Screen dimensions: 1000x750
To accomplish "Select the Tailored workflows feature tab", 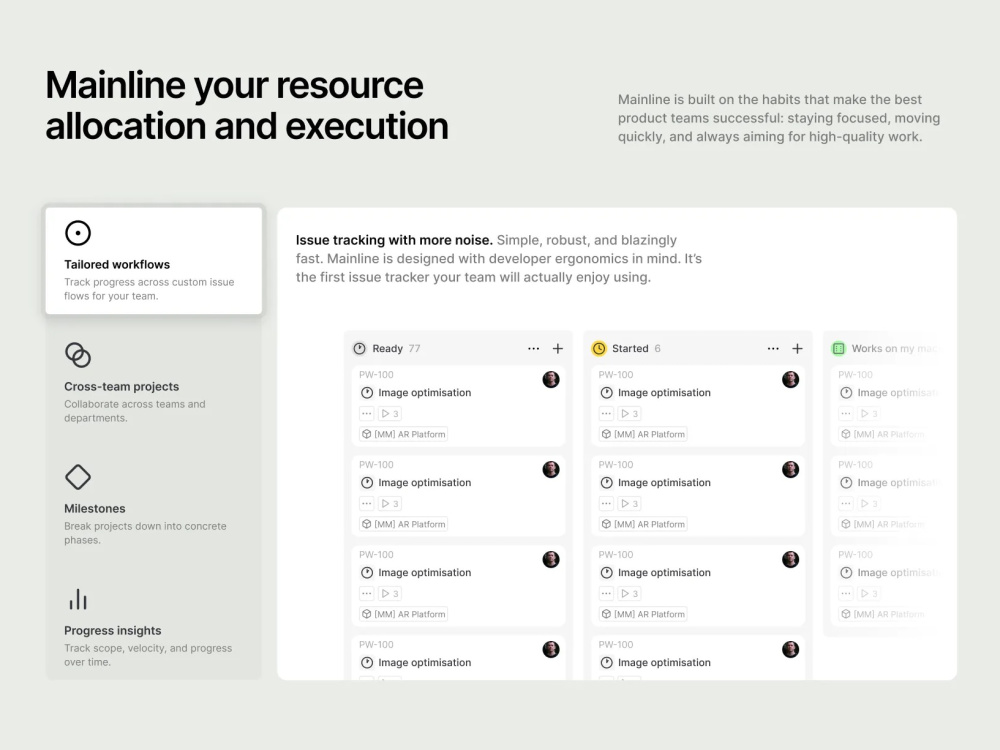I will pos(154,261).
